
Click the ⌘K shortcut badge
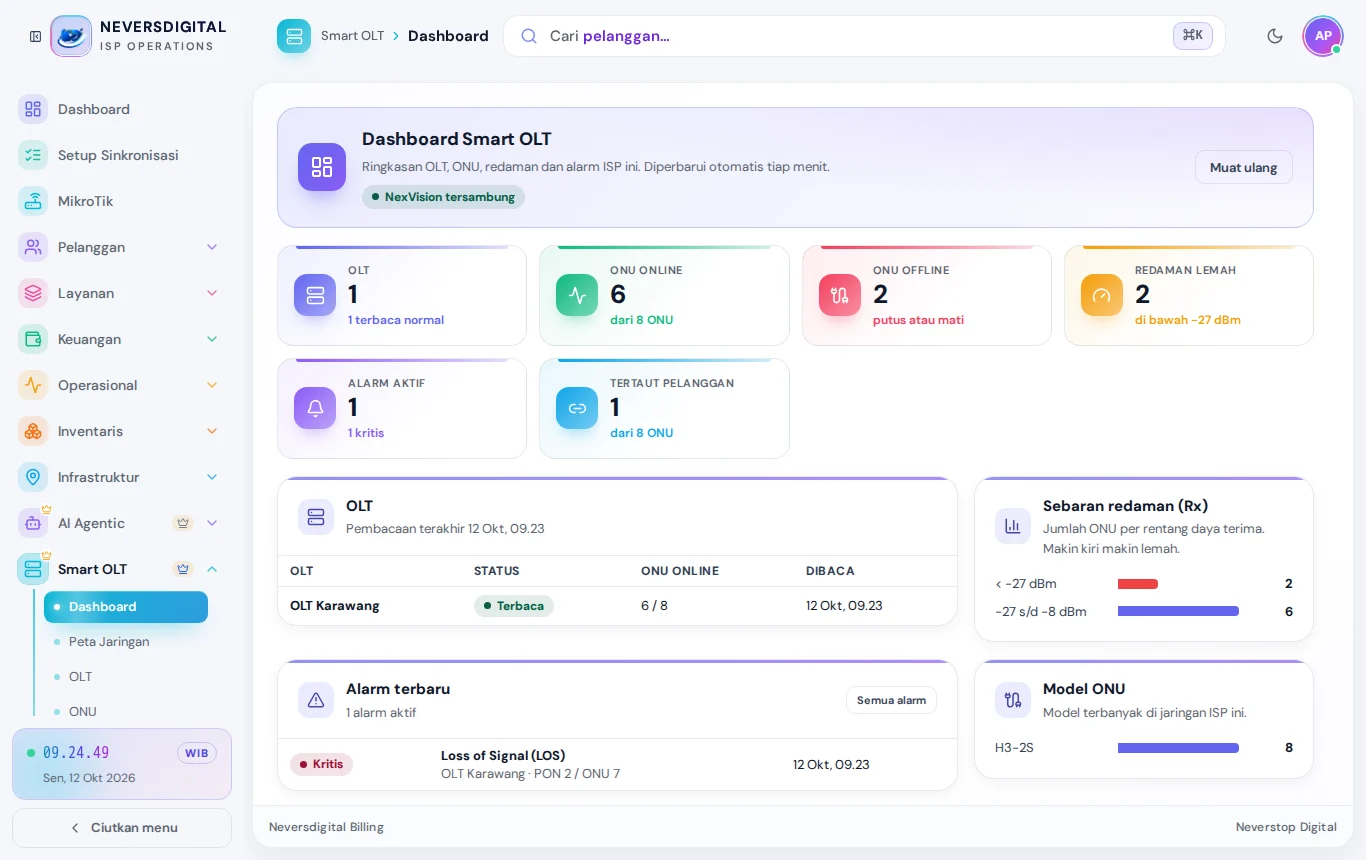pyautogui.click(x=1193, y=35)
